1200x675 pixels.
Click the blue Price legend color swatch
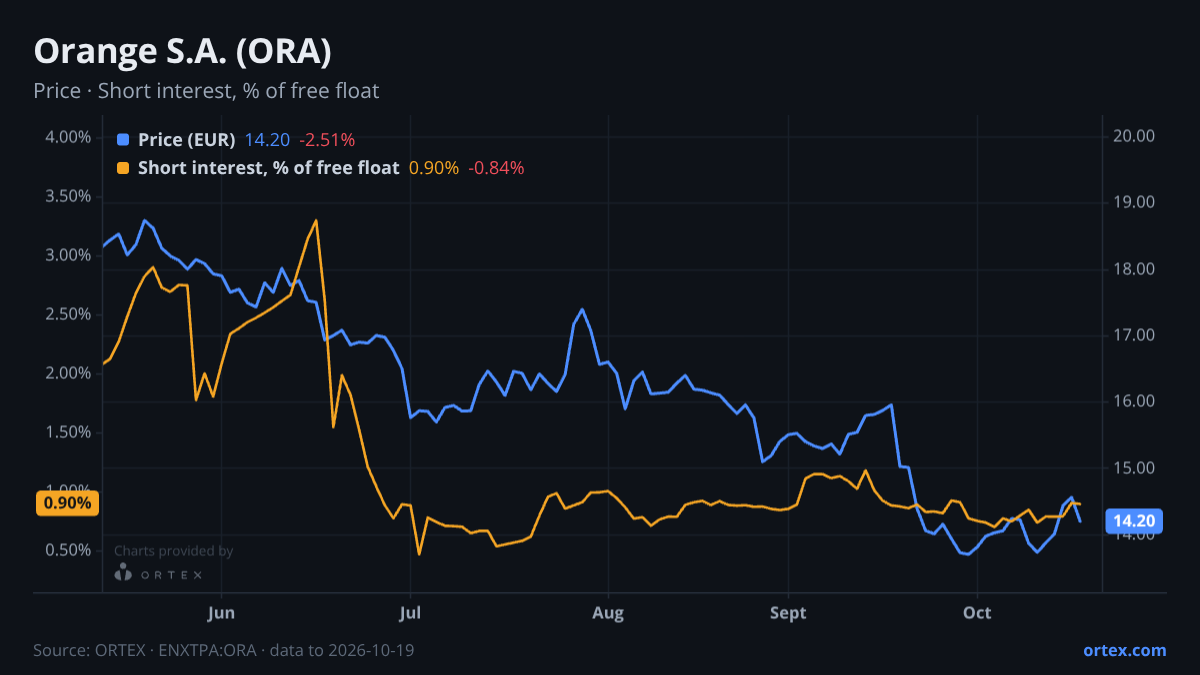pos(123,139)
